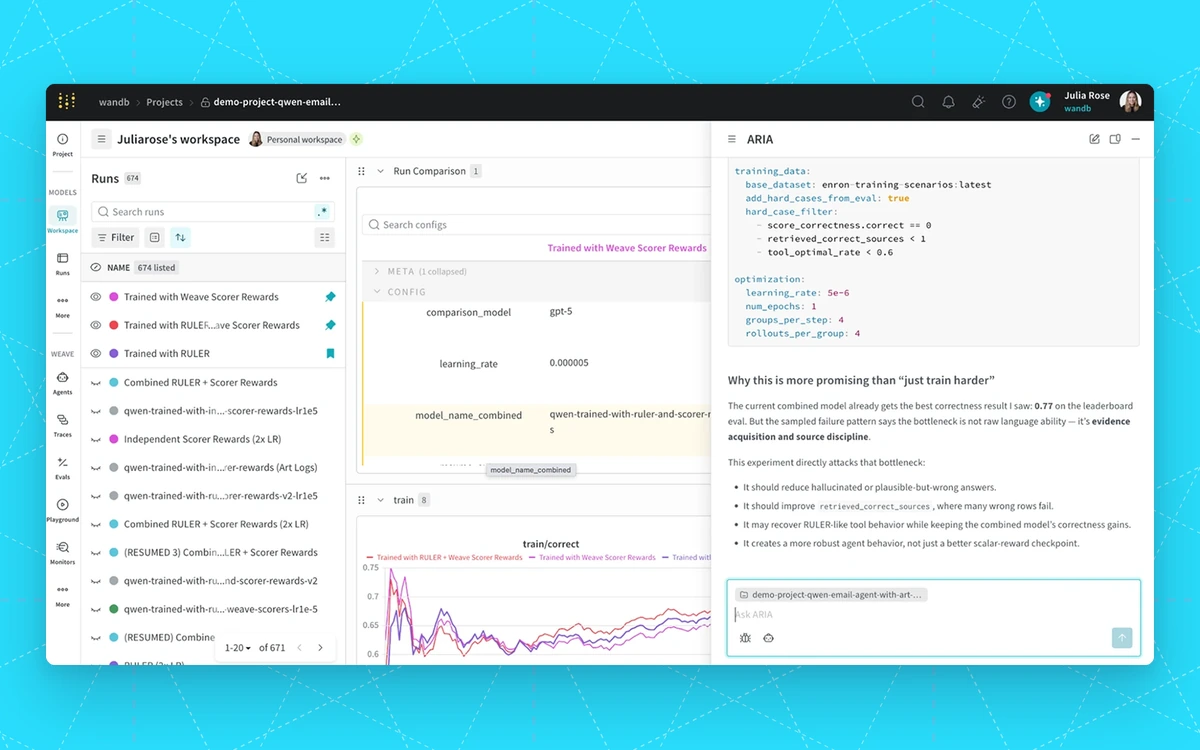Open the workspace hamburger menu
The image size is (1200, 750).
[x=101, y=139]
